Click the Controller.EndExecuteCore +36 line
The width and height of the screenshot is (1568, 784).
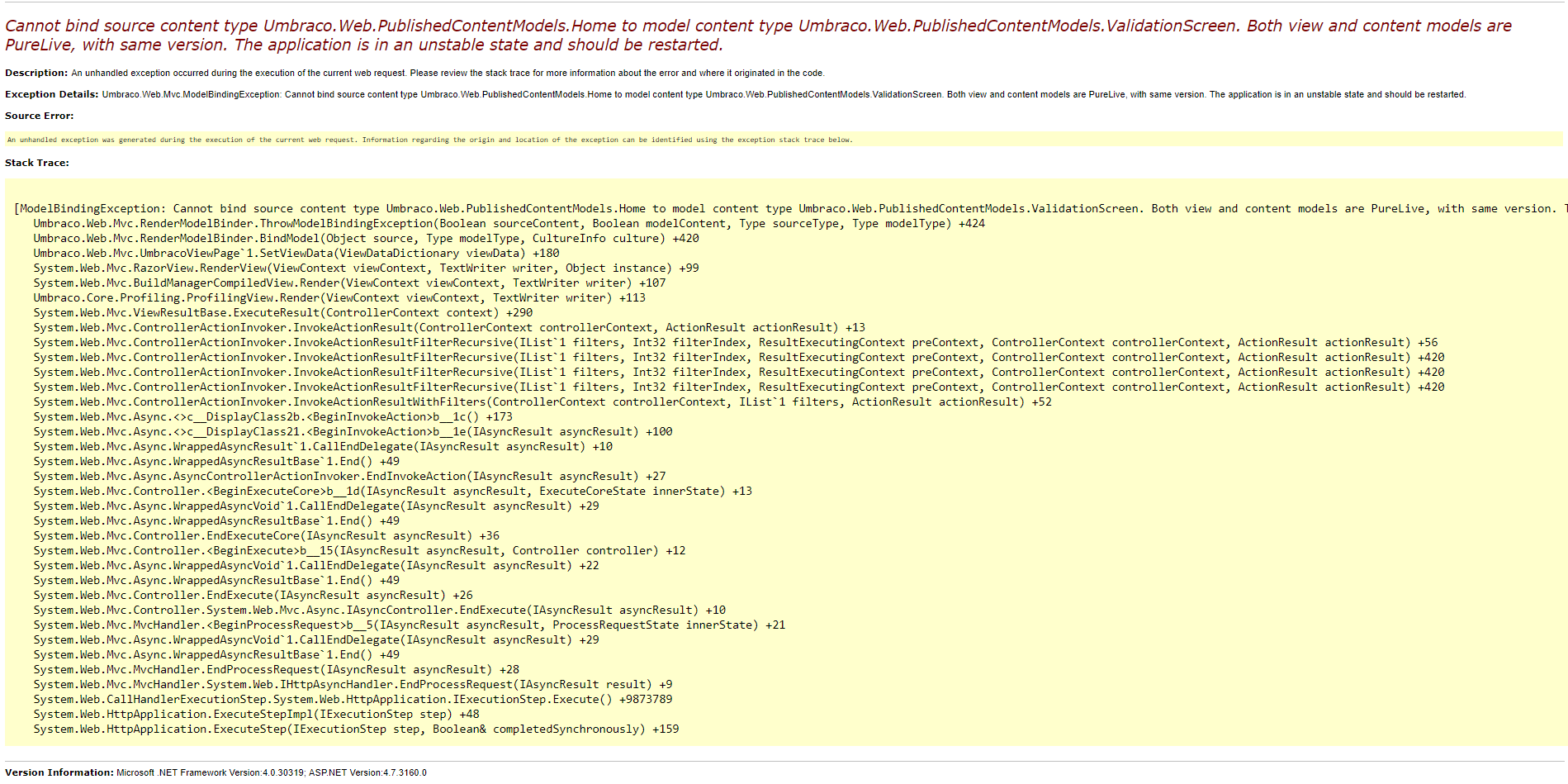(266, 536)
